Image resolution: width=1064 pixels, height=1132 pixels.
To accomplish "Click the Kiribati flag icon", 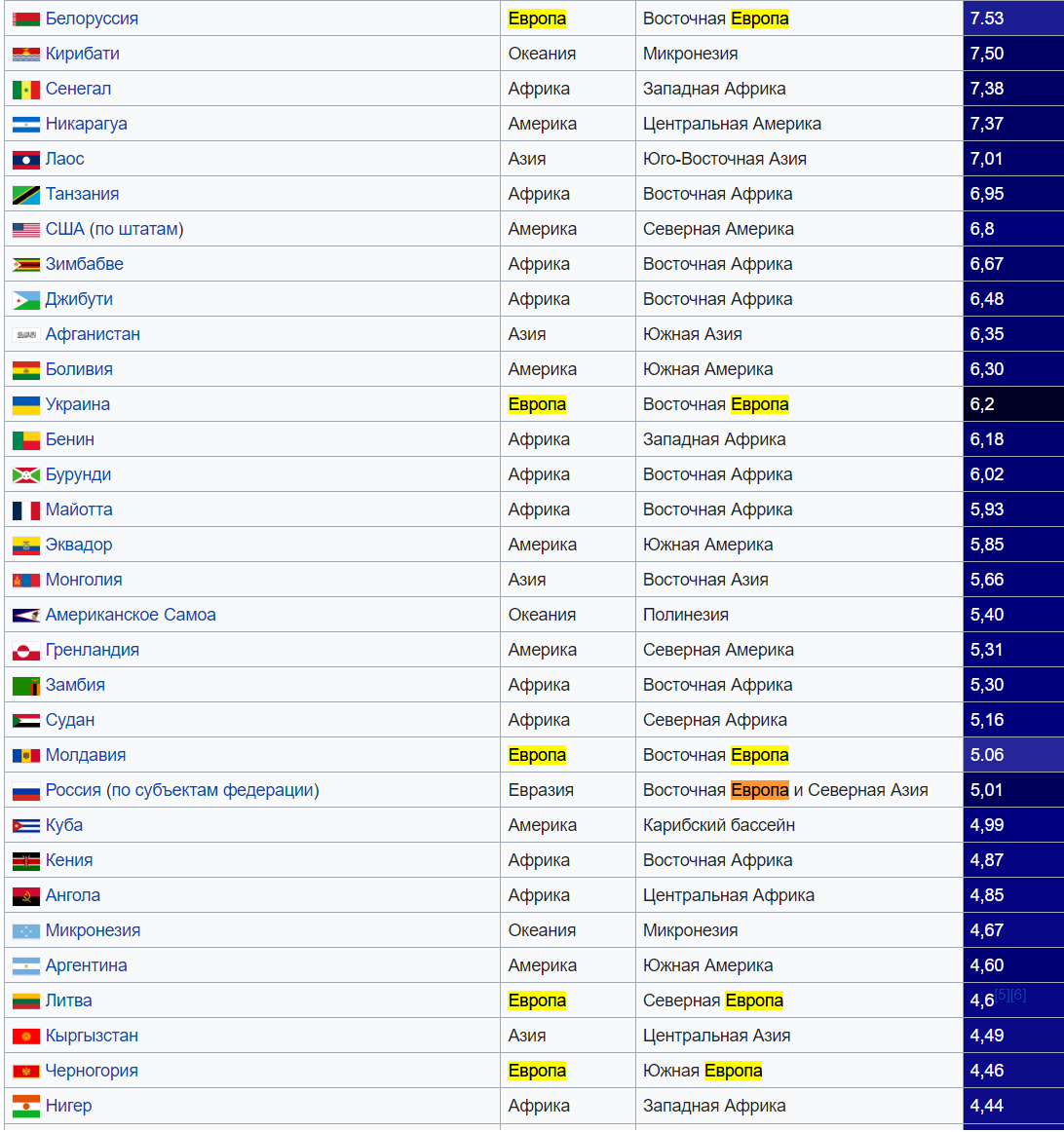I will click(26, 55).
